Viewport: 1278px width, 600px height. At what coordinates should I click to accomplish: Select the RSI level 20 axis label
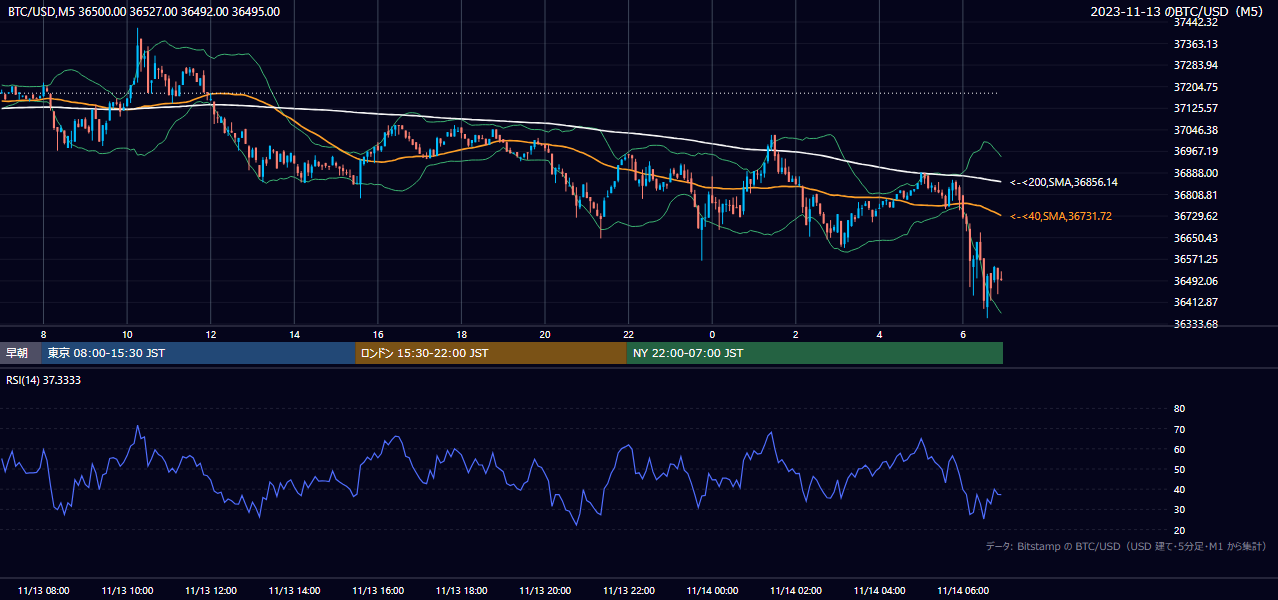pyautogui.click(x=1179, y=530)
